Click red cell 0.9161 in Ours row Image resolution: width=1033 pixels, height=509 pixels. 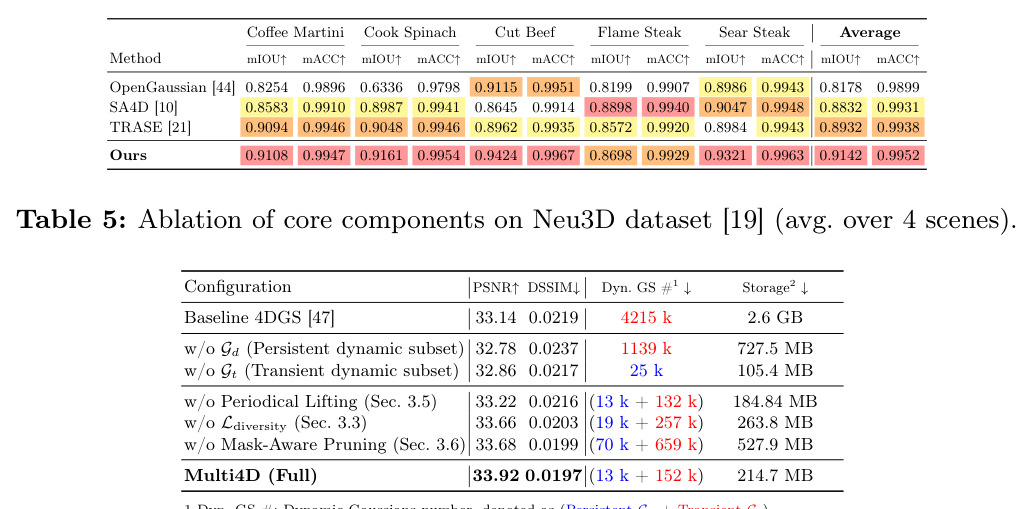pos(381,156)
